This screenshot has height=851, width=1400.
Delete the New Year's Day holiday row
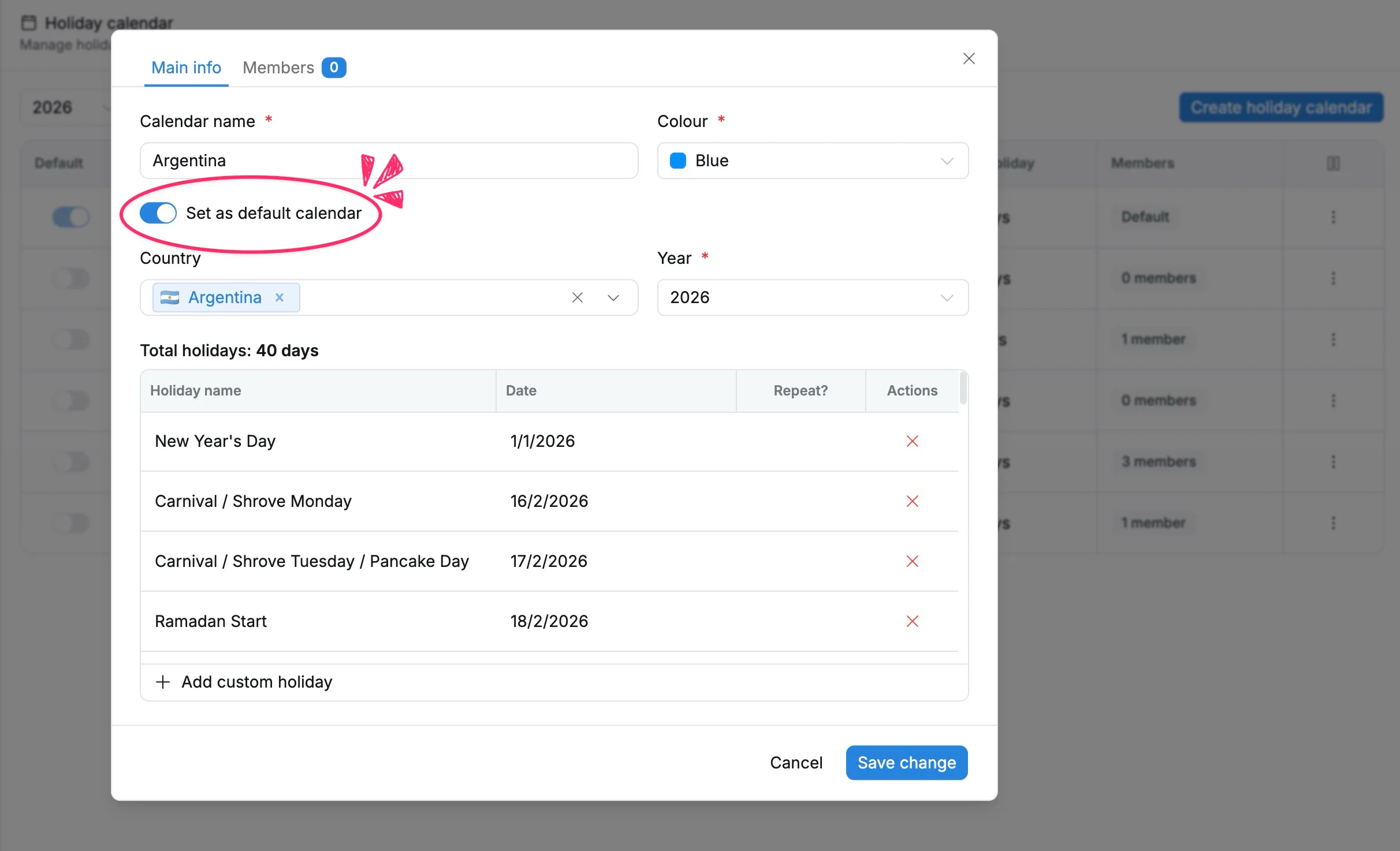click(912, 441)
